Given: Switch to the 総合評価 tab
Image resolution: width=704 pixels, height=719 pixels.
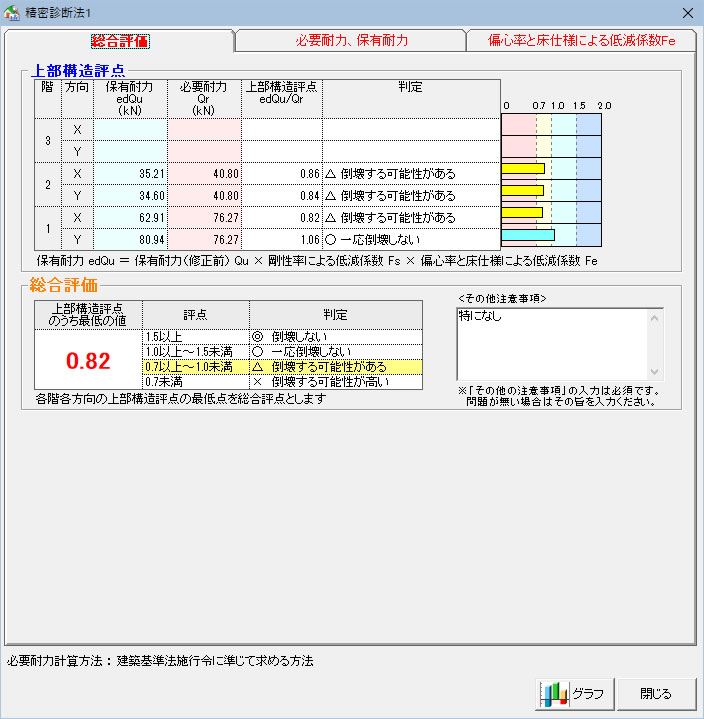Looking at the screenshot, I should pyautogui.click(x=120, y=41).
